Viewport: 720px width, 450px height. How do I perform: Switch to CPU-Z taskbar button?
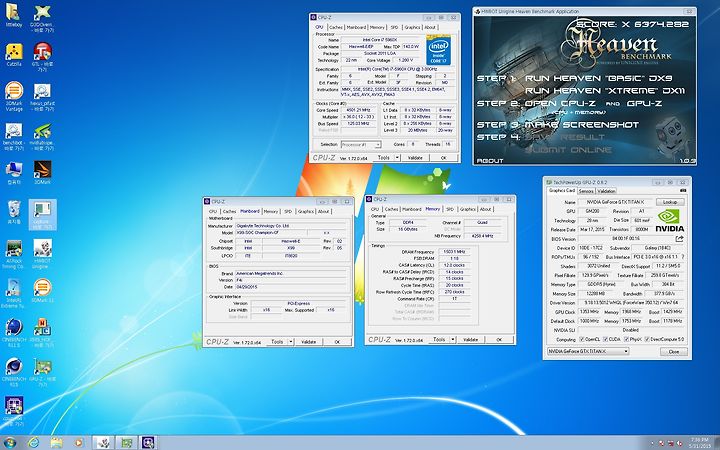click(149, 443)
